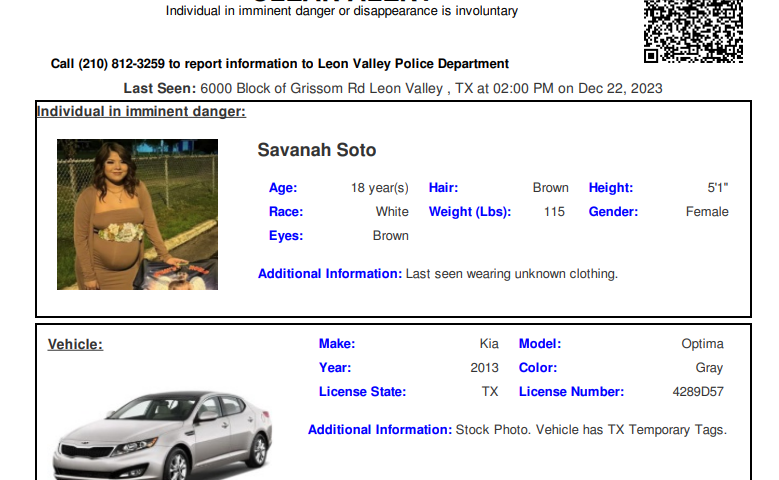Click the 'License State:' label
This screenshot has height=480, width=779.
coord(362,392)
